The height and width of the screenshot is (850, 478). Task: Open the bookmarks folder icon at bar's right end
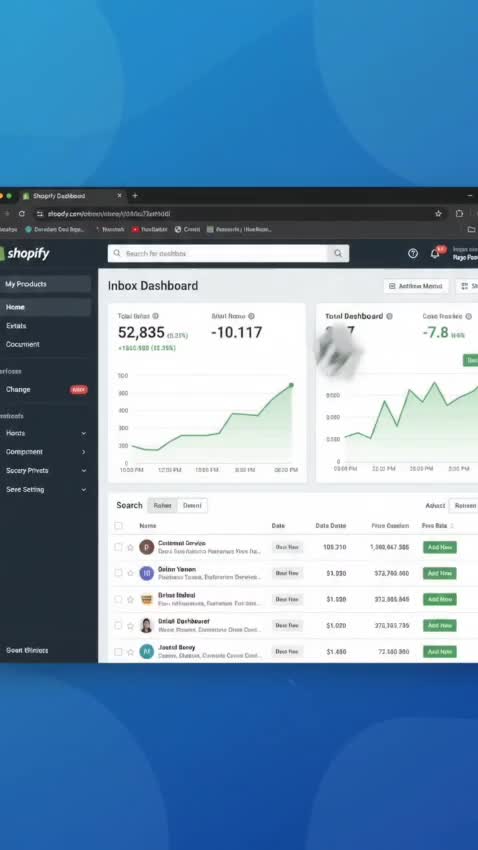click(471, 229)
